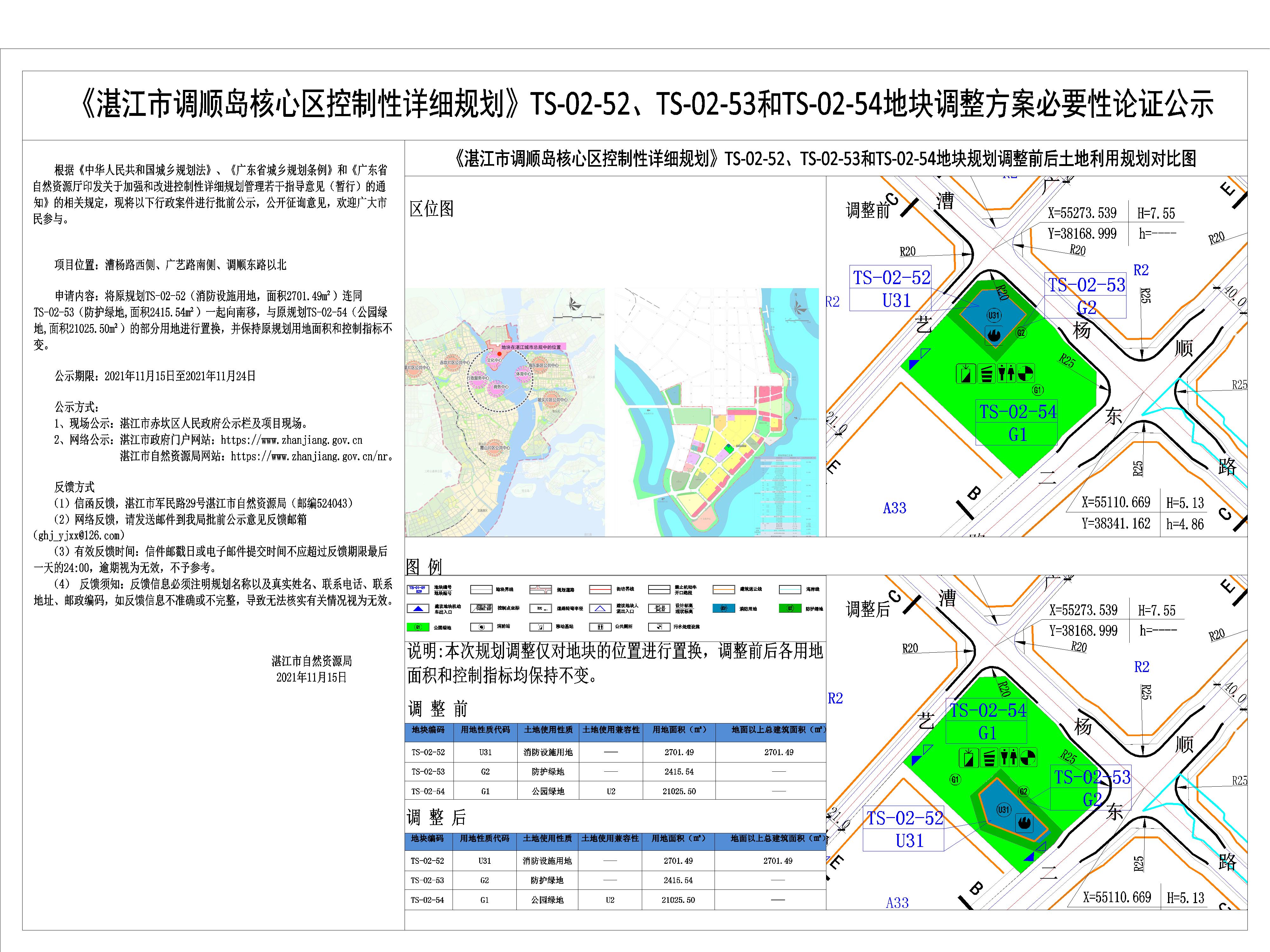Click the blue vehicle entrance triangle legend icon
Image resolution: width=1270 pixels, height=952 pixels.
[x=418, y=608]
